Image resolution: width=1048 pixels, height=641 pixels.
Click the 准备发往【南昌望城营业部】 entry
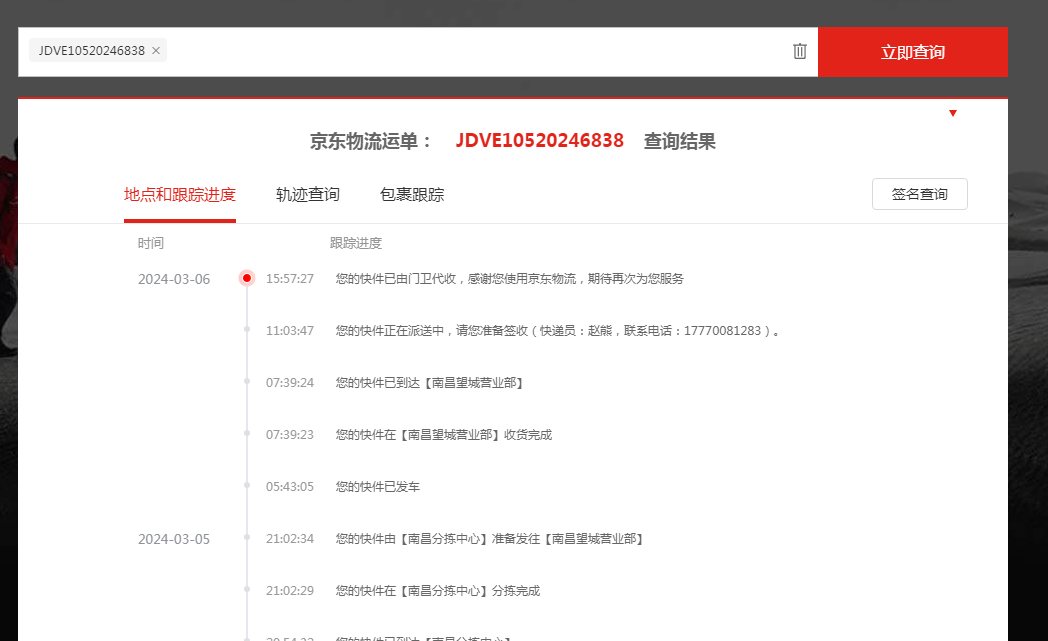coord(489,539)
